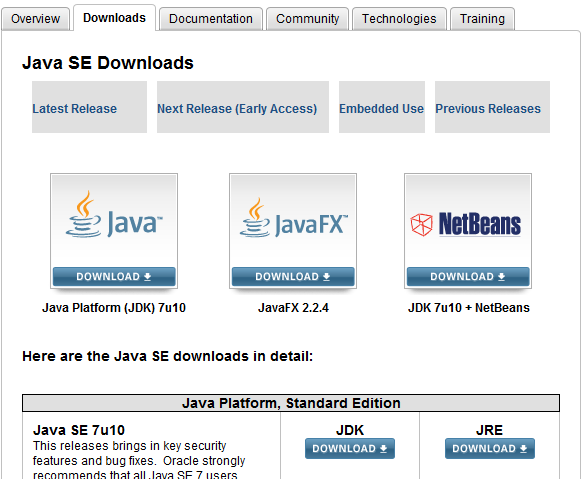Select the 'JavaFX 2.2.4' caption
This screenshot has height=479, width=582.
click(x=293, y=308)
